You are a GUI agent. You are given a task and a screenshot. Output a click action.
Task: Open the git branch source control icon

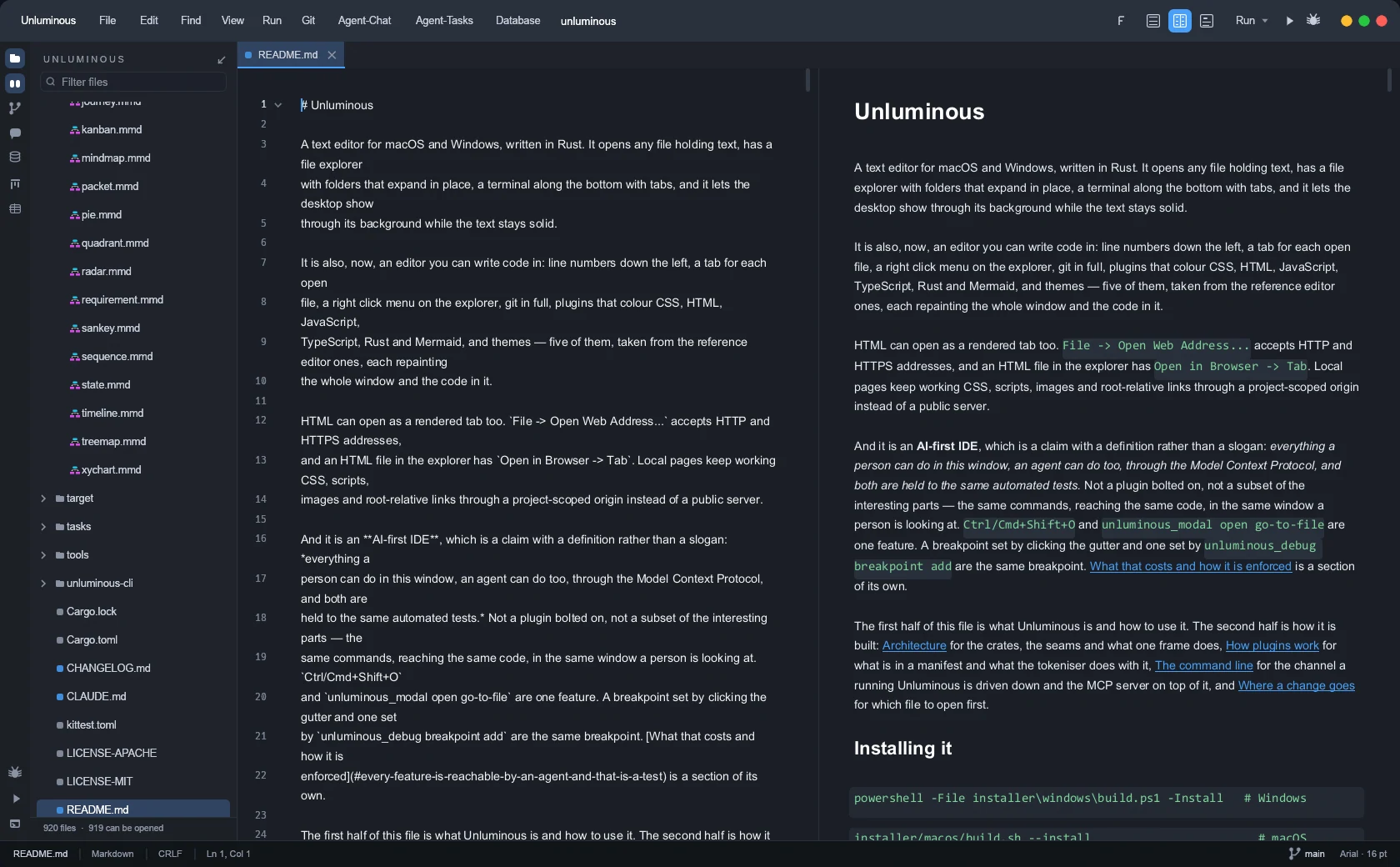(15, 108)
